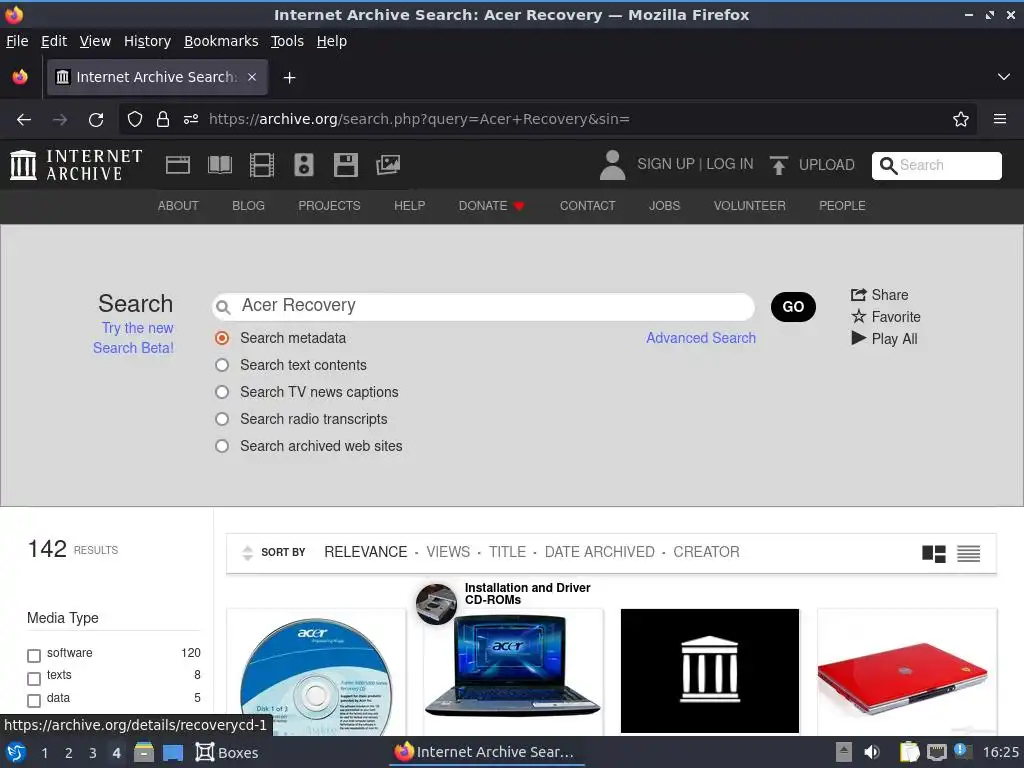This screenshot has width=1024, height=768.
Task: Open the Help menu
Action: pos(332,41)
